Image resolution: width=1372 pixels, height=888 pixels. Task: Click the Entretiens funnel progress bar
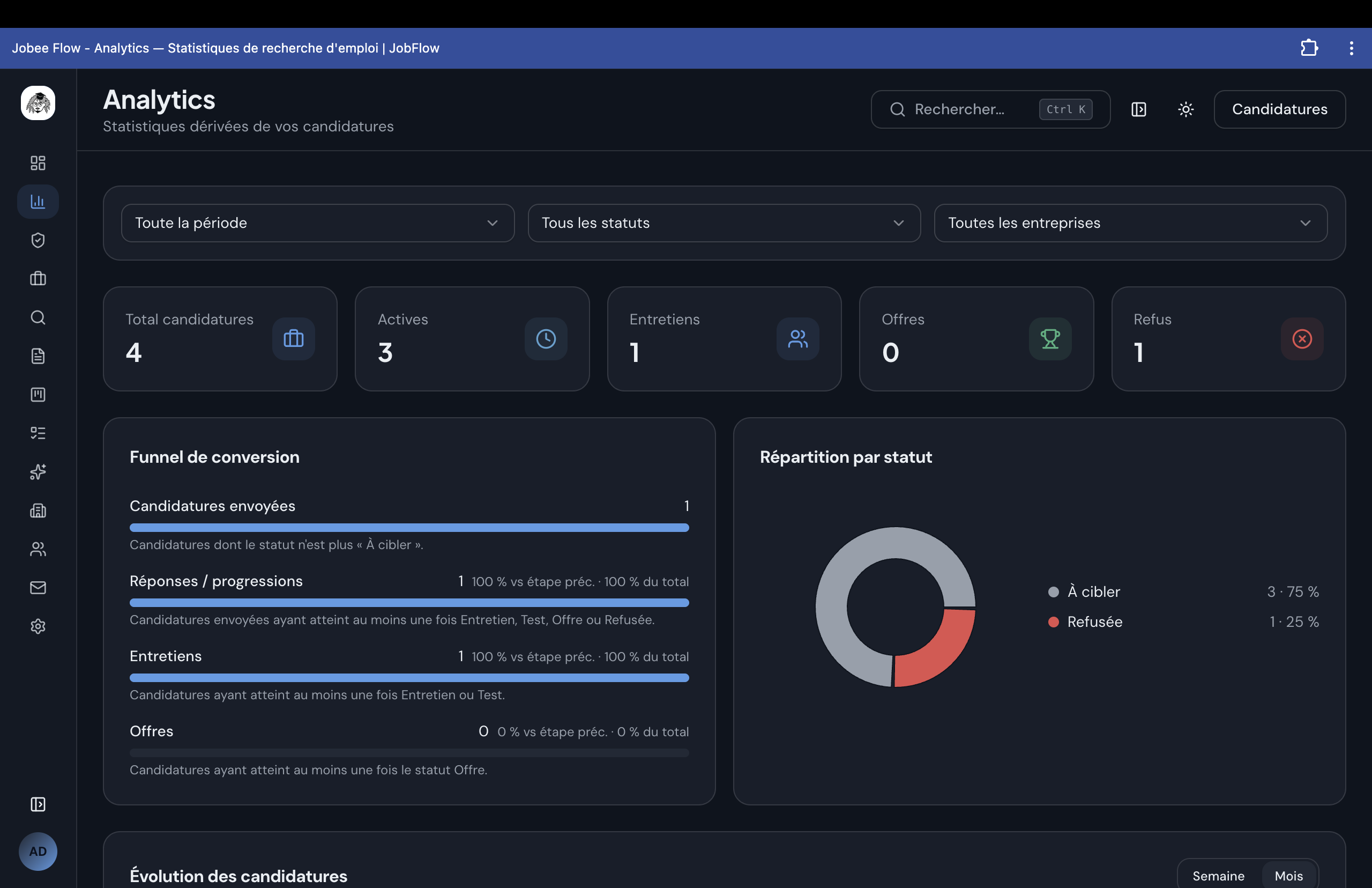(x=409, y=678)
